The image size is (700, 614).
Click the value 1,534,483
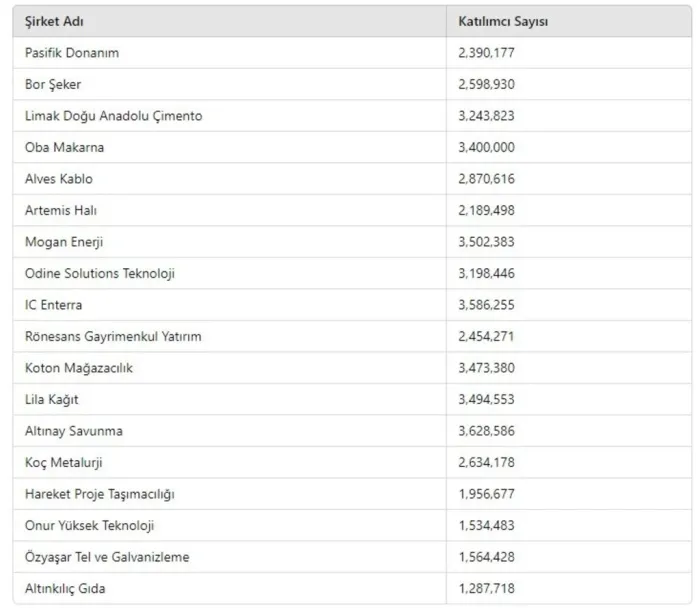pyautogui.click(x=486, y=526)
